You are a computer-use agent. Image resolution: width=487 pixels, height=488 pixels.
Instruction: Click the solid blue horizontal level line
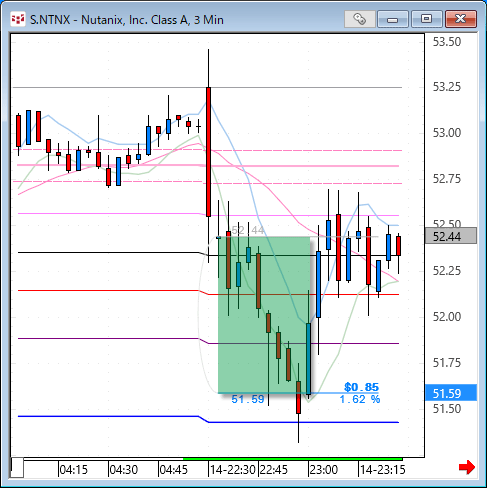tap(208, 419)
